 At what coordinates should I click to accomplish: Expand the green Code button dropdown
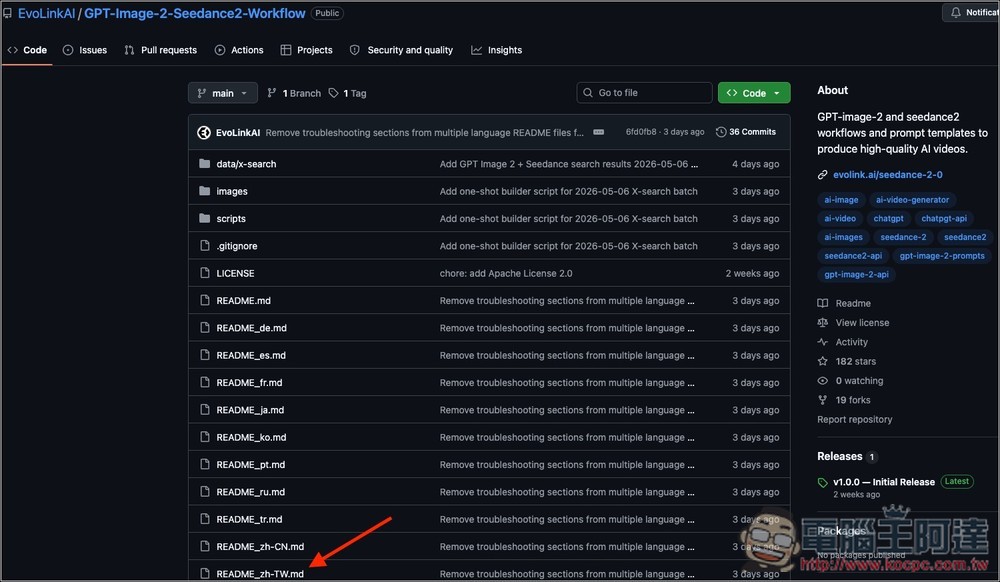click(x=754, y=93)
